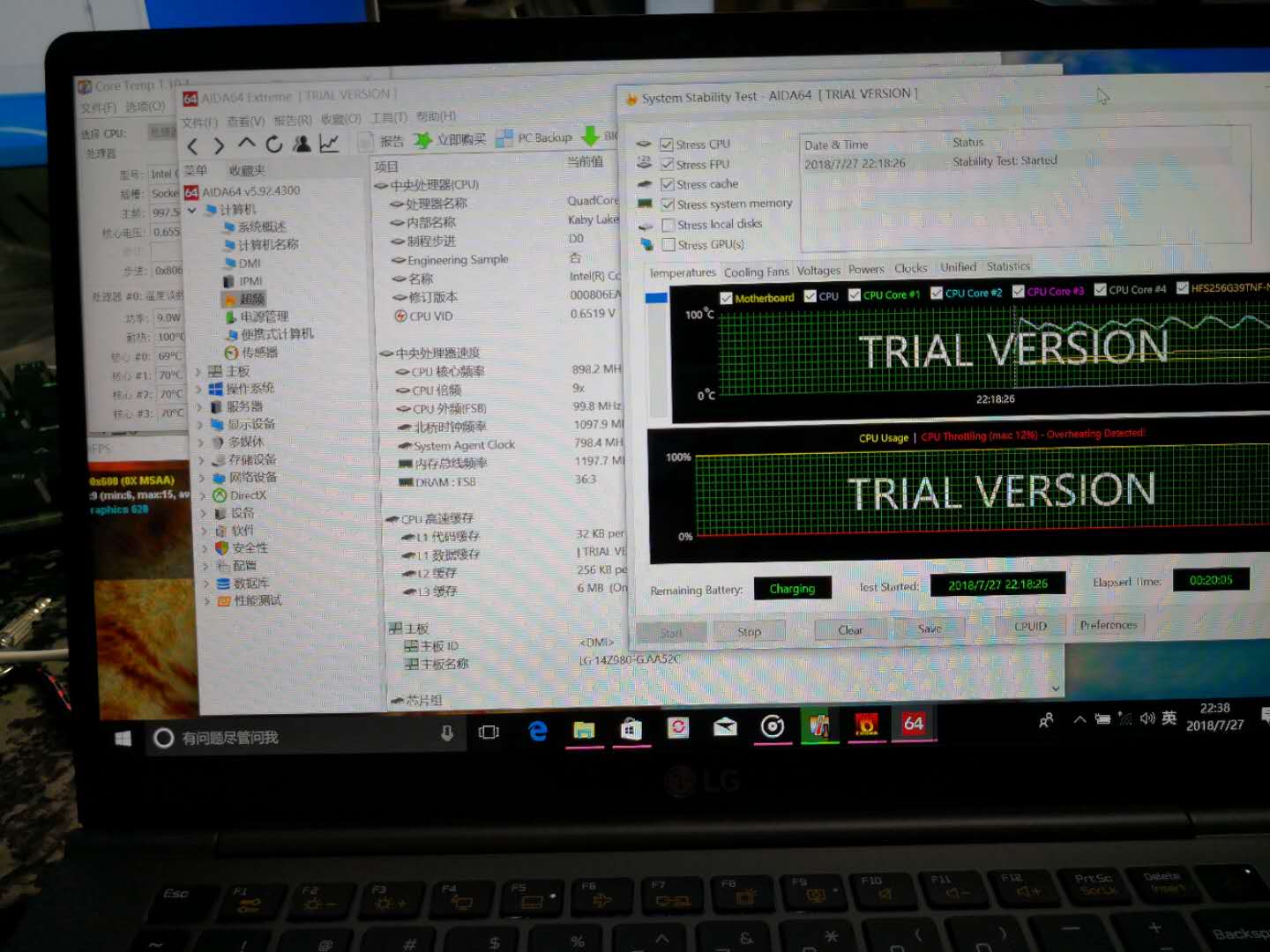
Task: Uncheck the Stress CPU checkbox
Action: (x=667, y=145)
